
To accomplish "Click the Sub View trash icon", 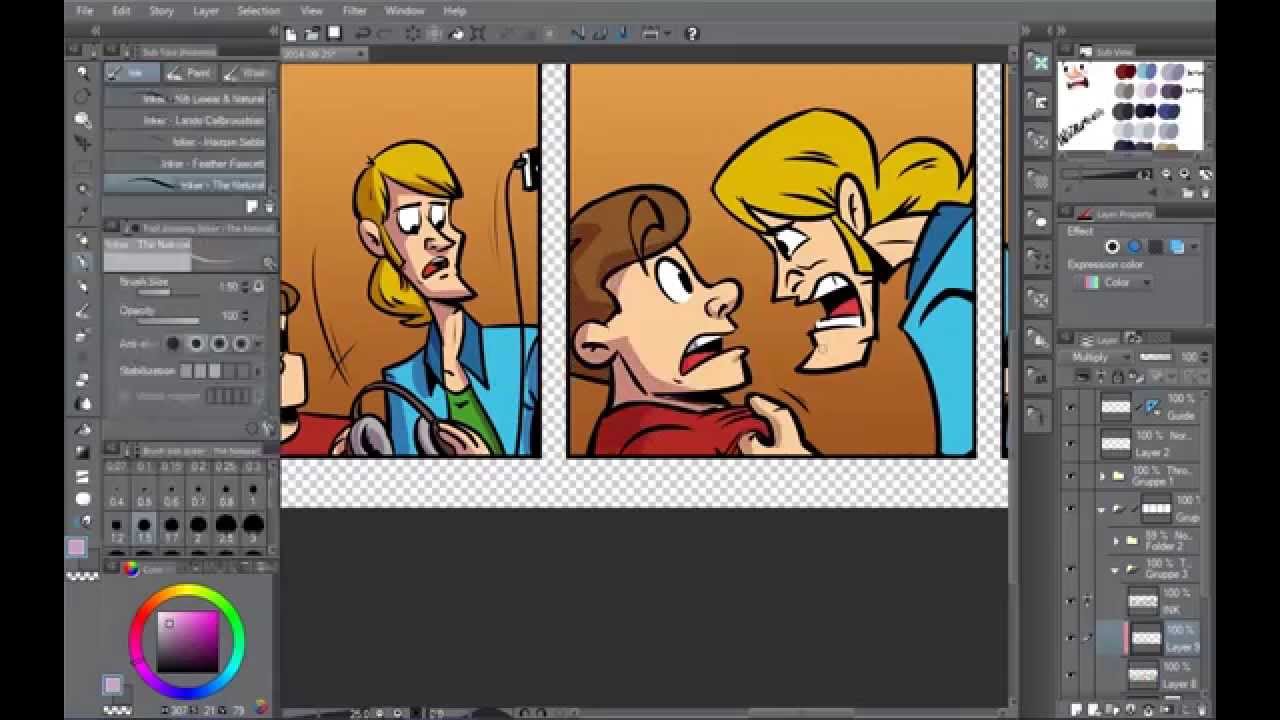I will (1206, 193).
